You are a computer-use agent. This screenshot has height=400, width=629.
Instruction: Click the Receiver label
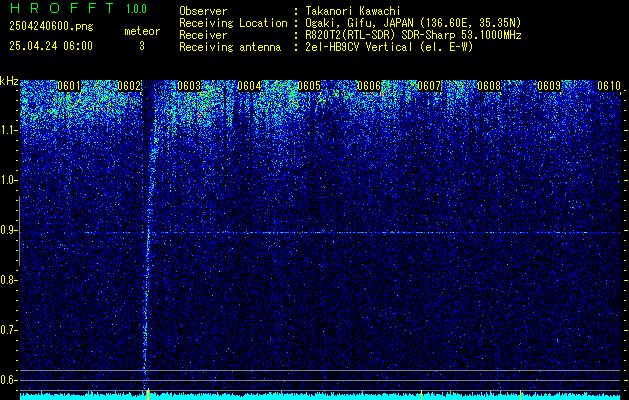203,35
